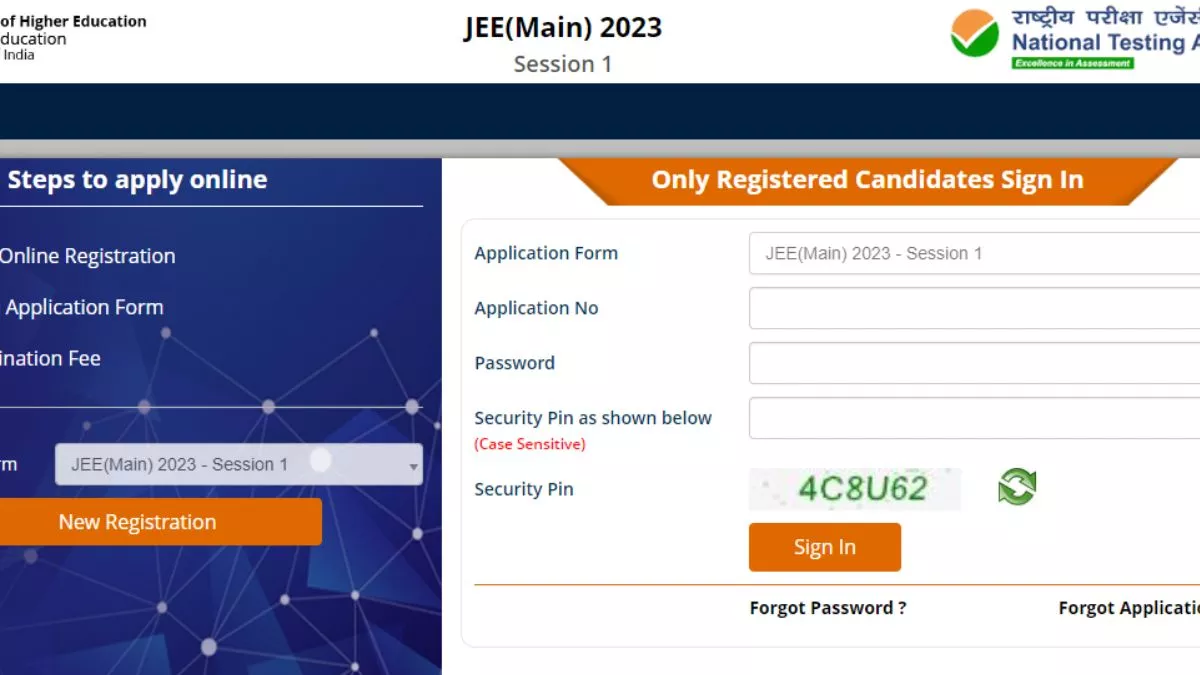Focus the Password input field
The image size is (1200, 675).
[974, 363]
